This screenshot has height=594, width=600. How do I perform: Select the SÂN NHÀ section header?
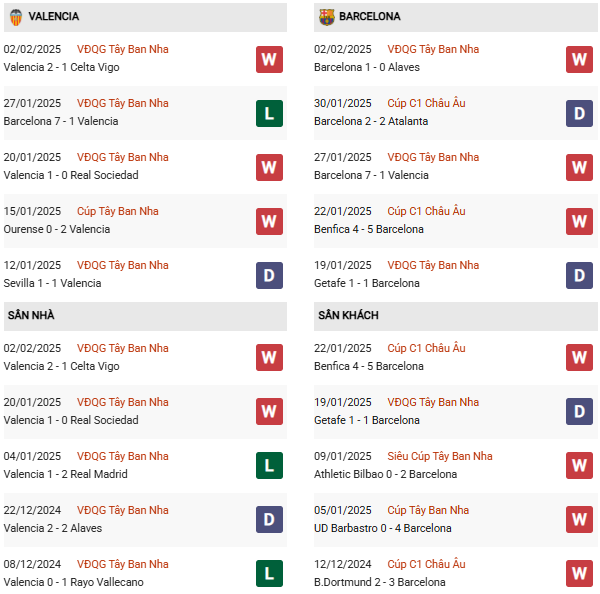click(x=31, y=316)
